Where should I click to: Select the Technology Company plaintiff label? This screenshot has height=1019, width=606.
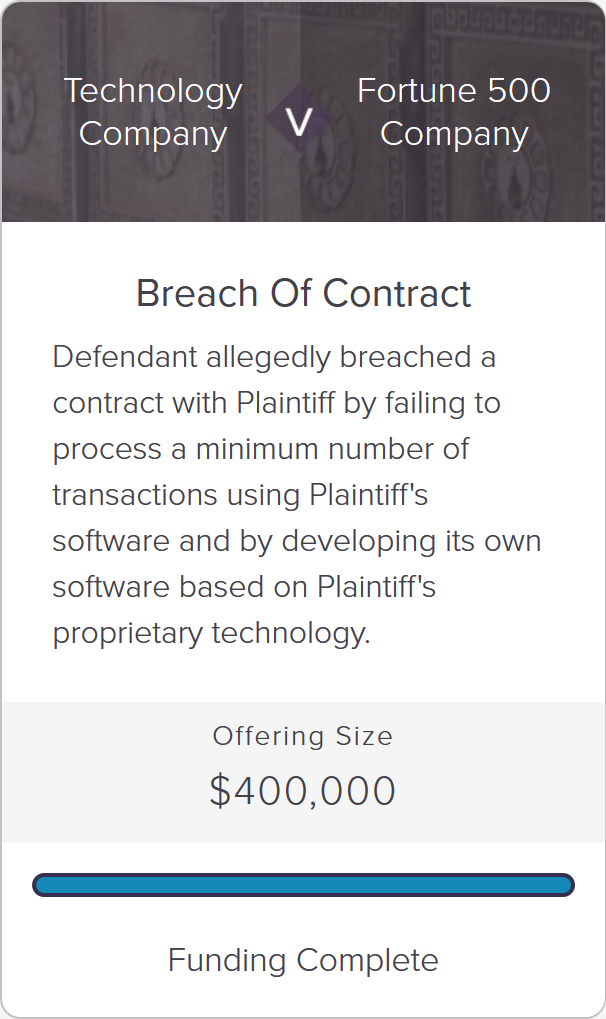153,112
